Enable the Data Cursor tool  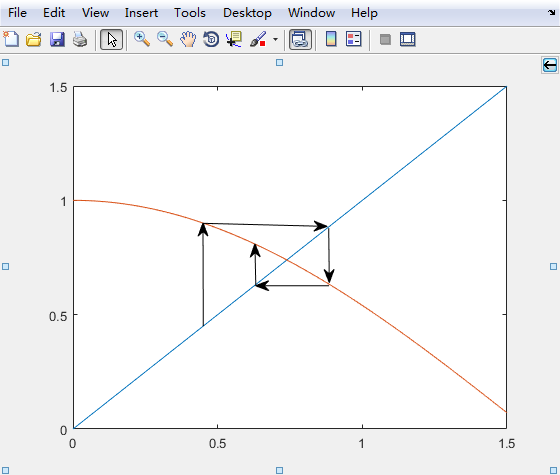234,39
